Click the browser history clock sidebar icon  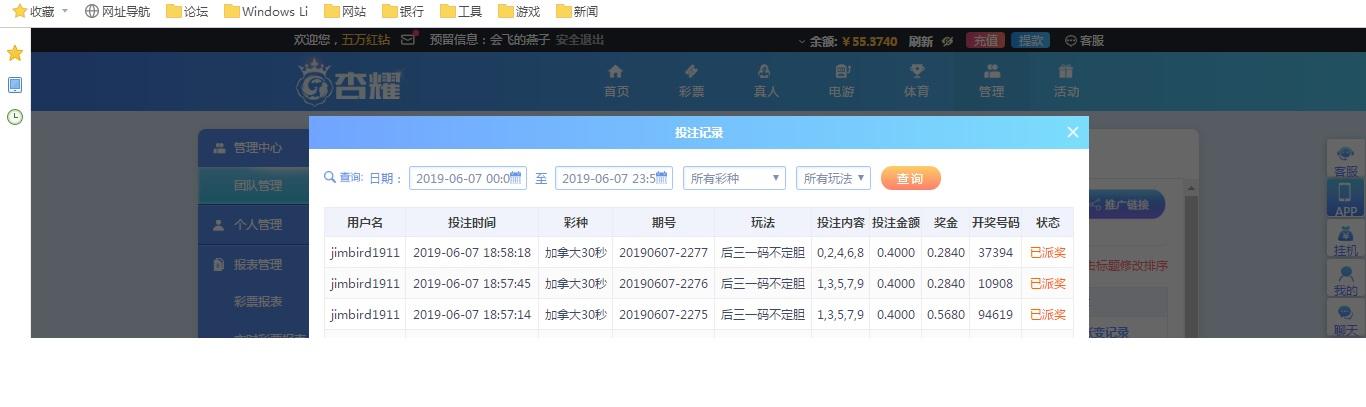(x=15, y=117)
